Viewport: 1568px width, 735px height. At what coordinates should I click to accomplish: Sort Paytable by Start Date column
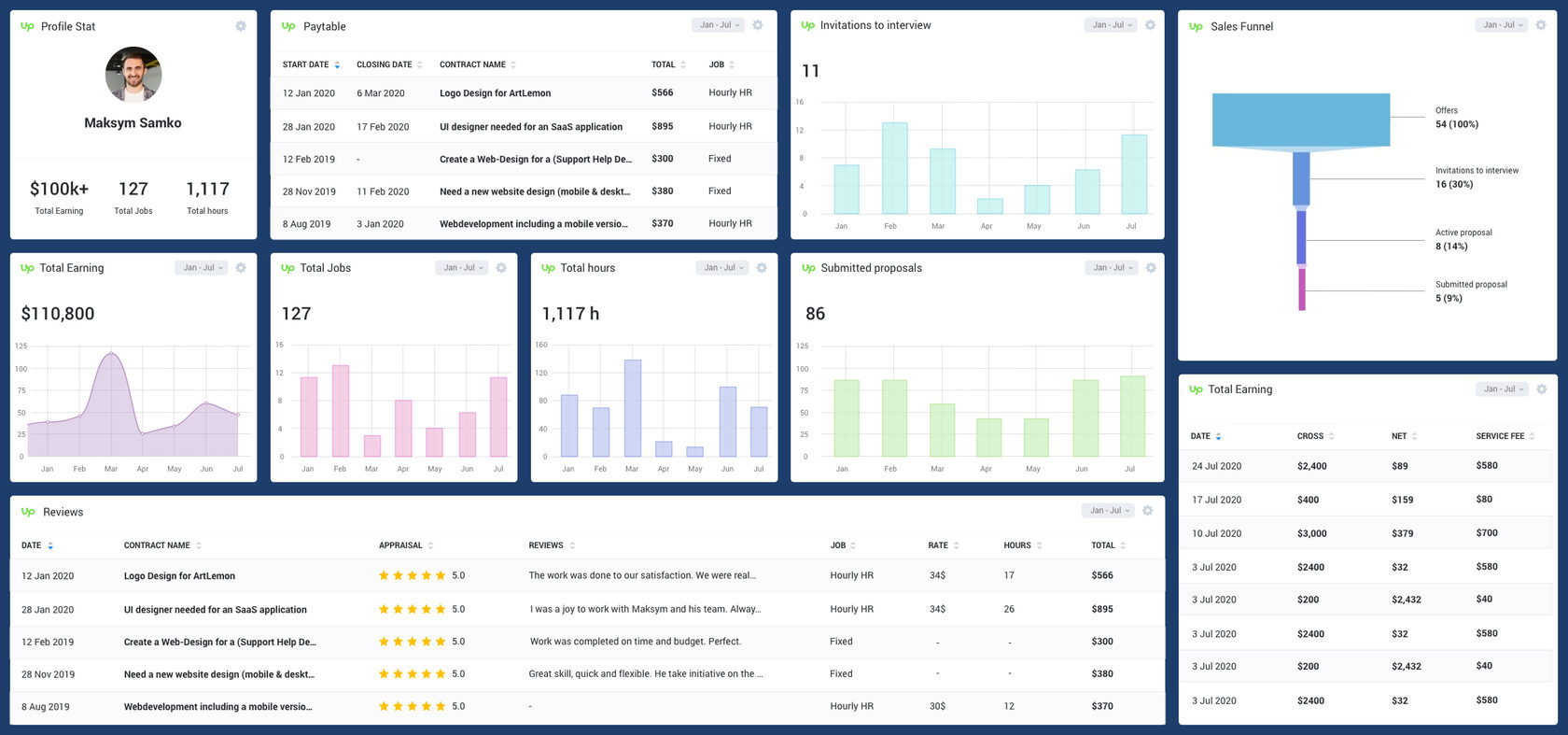311,65
